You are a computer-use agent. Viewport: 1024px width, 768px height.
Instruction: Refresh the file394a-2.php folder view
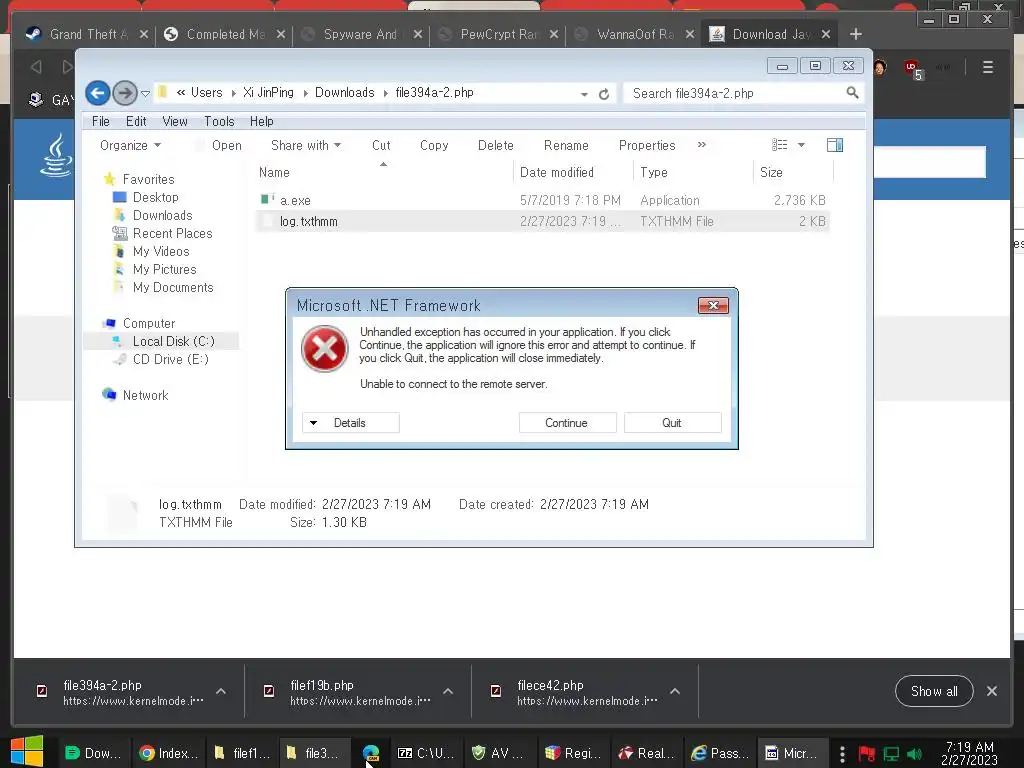(604, 94)
